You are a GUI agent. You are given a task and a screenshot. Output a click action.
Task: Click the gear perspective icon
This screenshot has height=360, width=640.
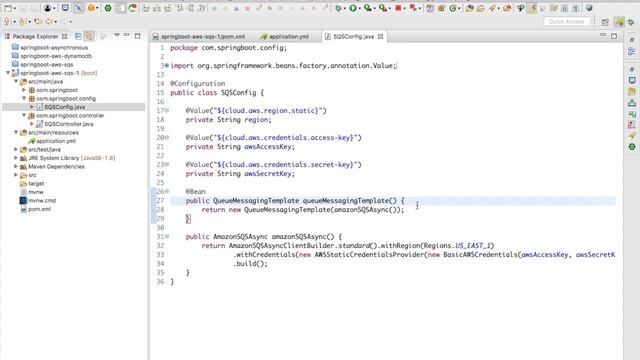click(x=631, y=22)
